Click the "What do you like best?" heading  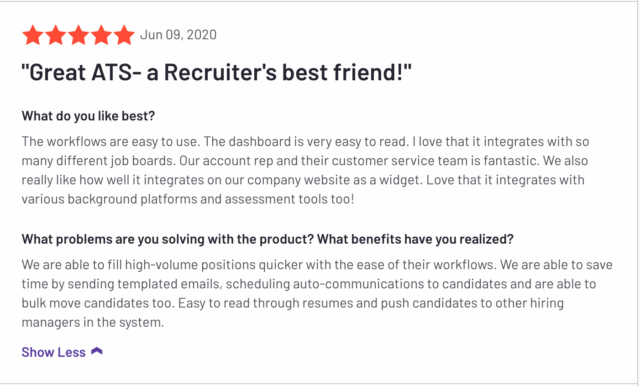point(88,116)
